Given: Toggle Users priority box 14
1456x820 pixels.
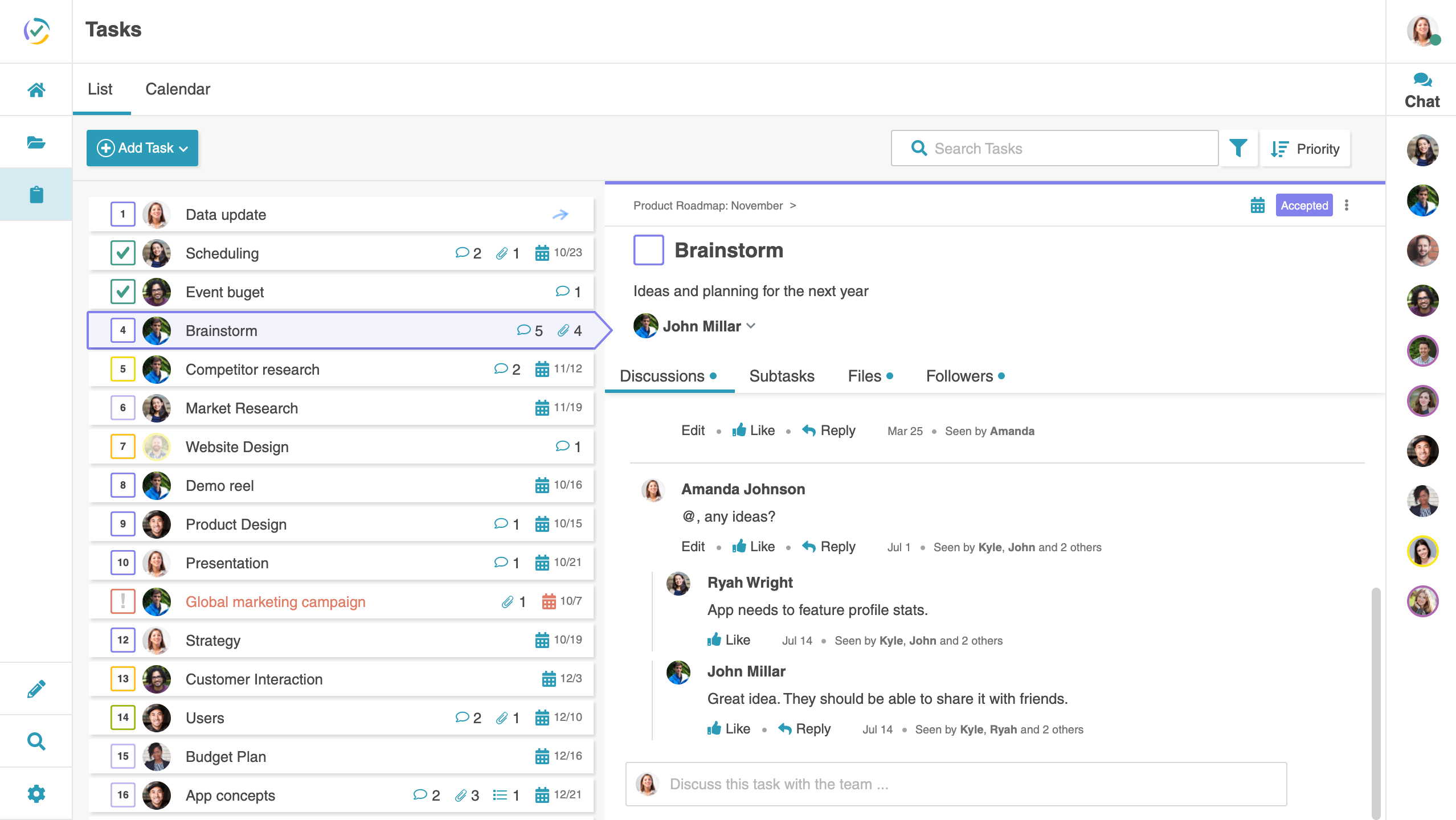Looking at the screenshot, I should coord(122,717).
